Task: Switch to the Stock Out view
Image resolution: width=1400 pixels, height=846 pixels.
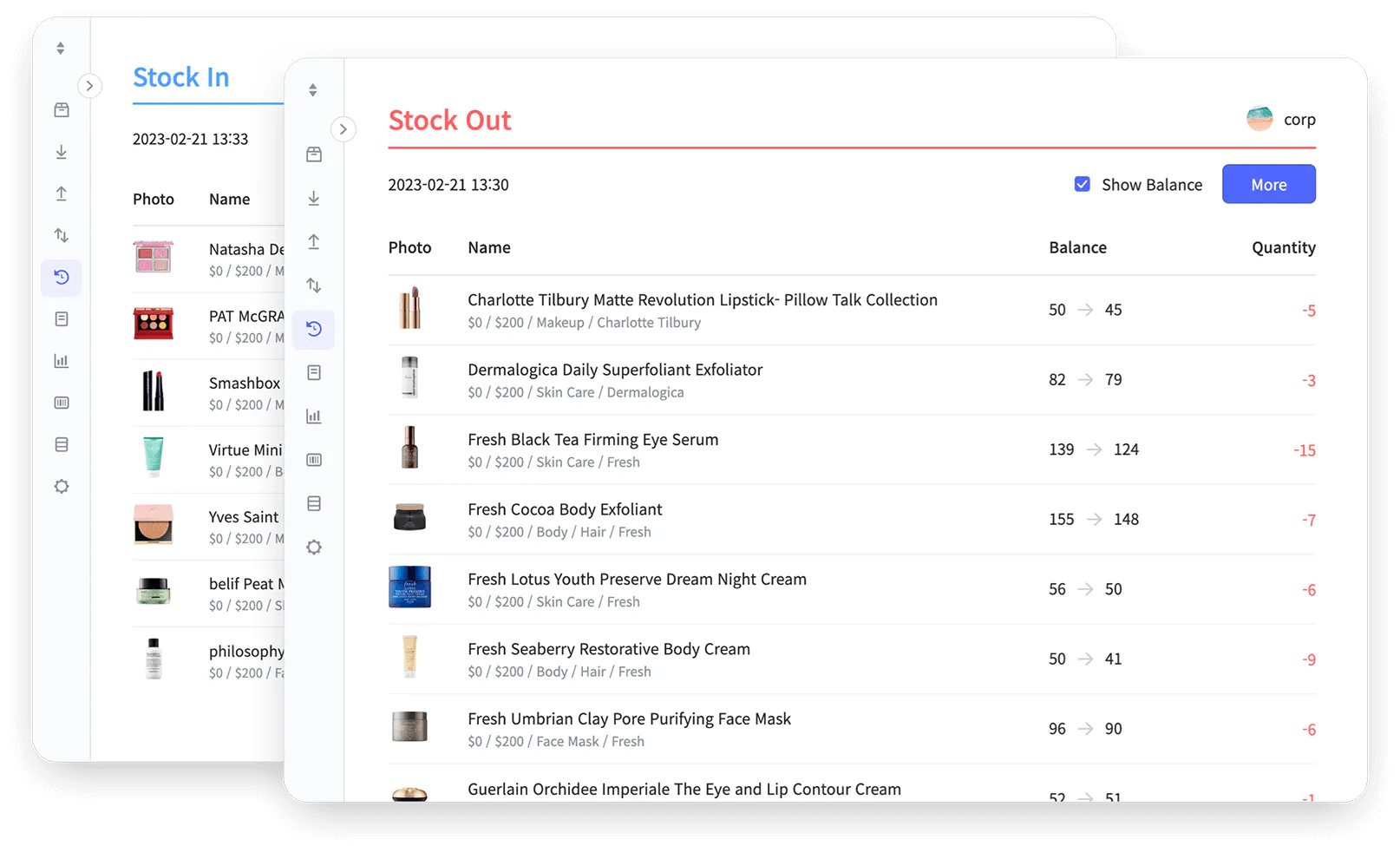Action: [450, 120]
